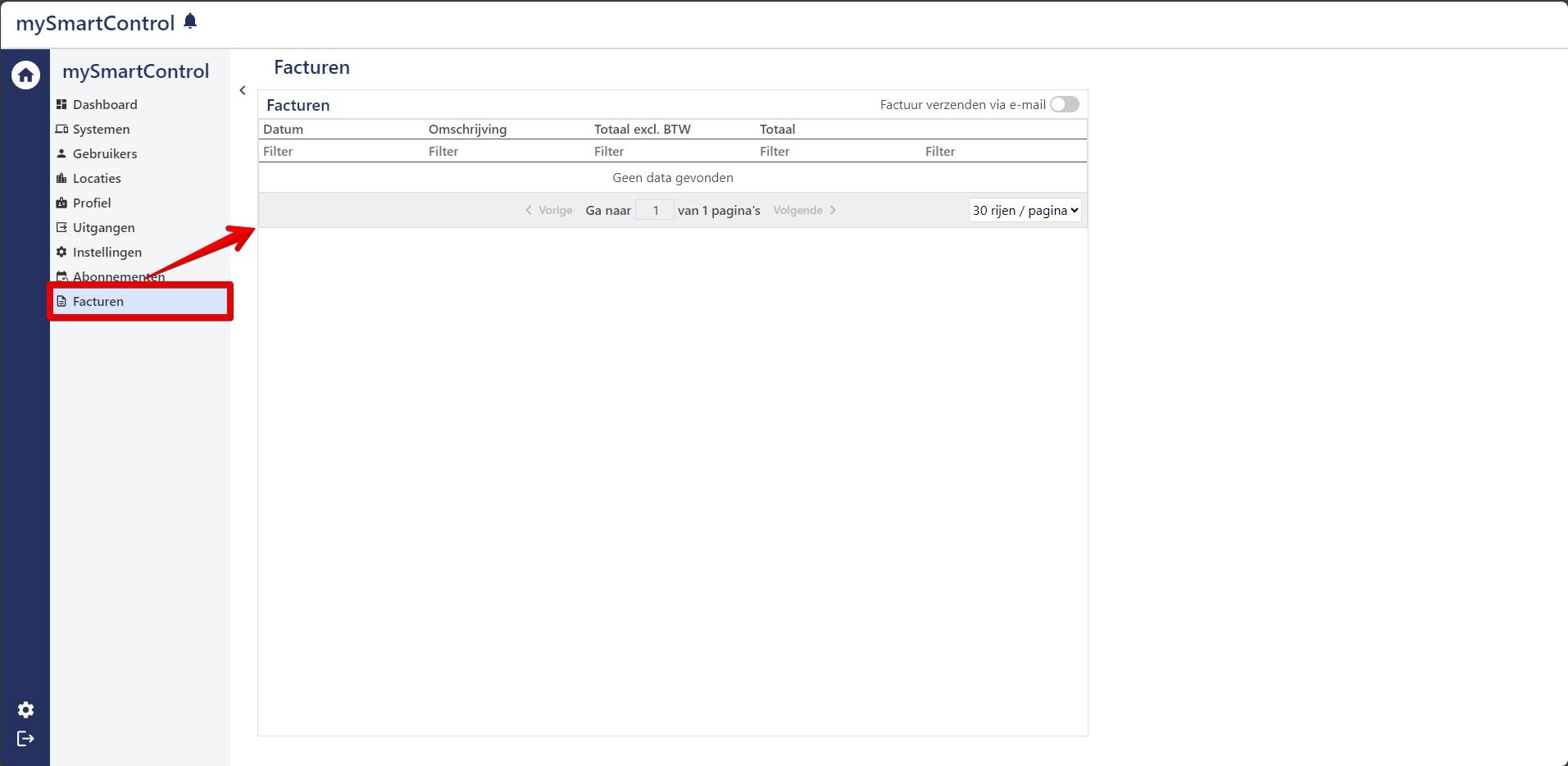Screen dimensions: 1568x766
Task: Click the Datum Filter input field
Action: pos(328,151)
